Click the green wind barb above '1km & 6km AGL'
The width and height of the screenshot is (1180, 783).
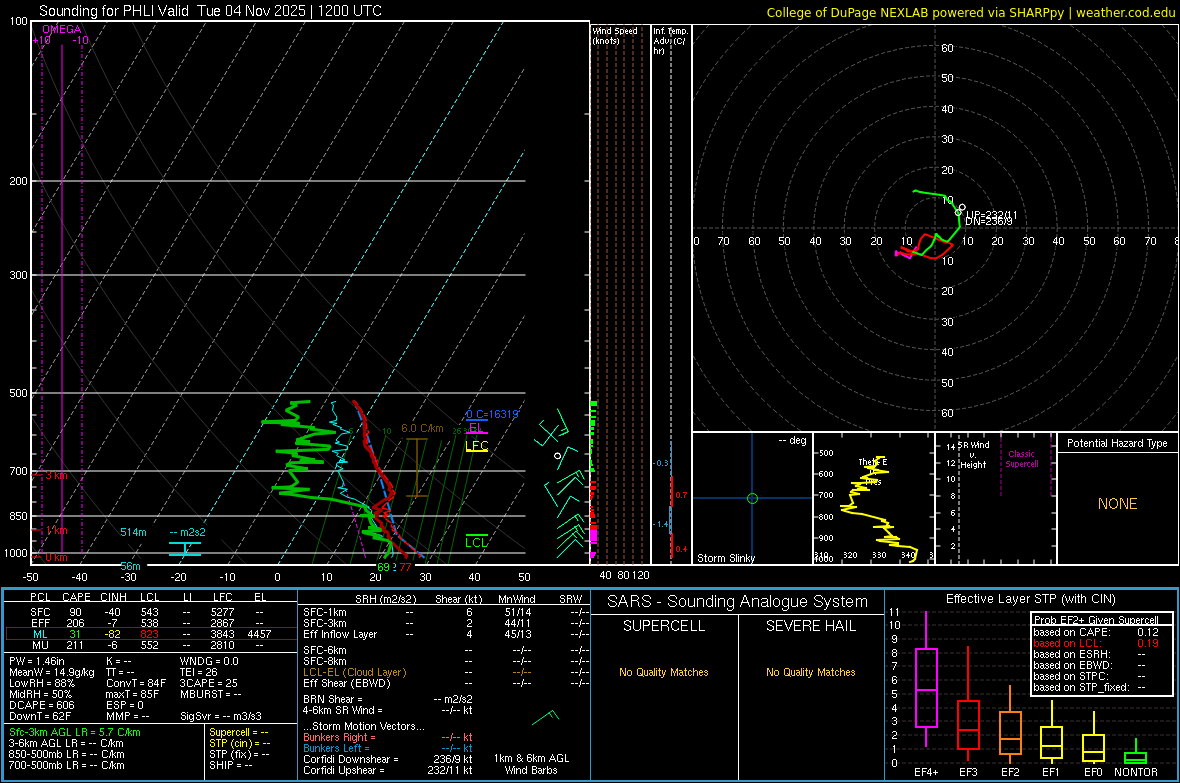[x=546, y=717]
